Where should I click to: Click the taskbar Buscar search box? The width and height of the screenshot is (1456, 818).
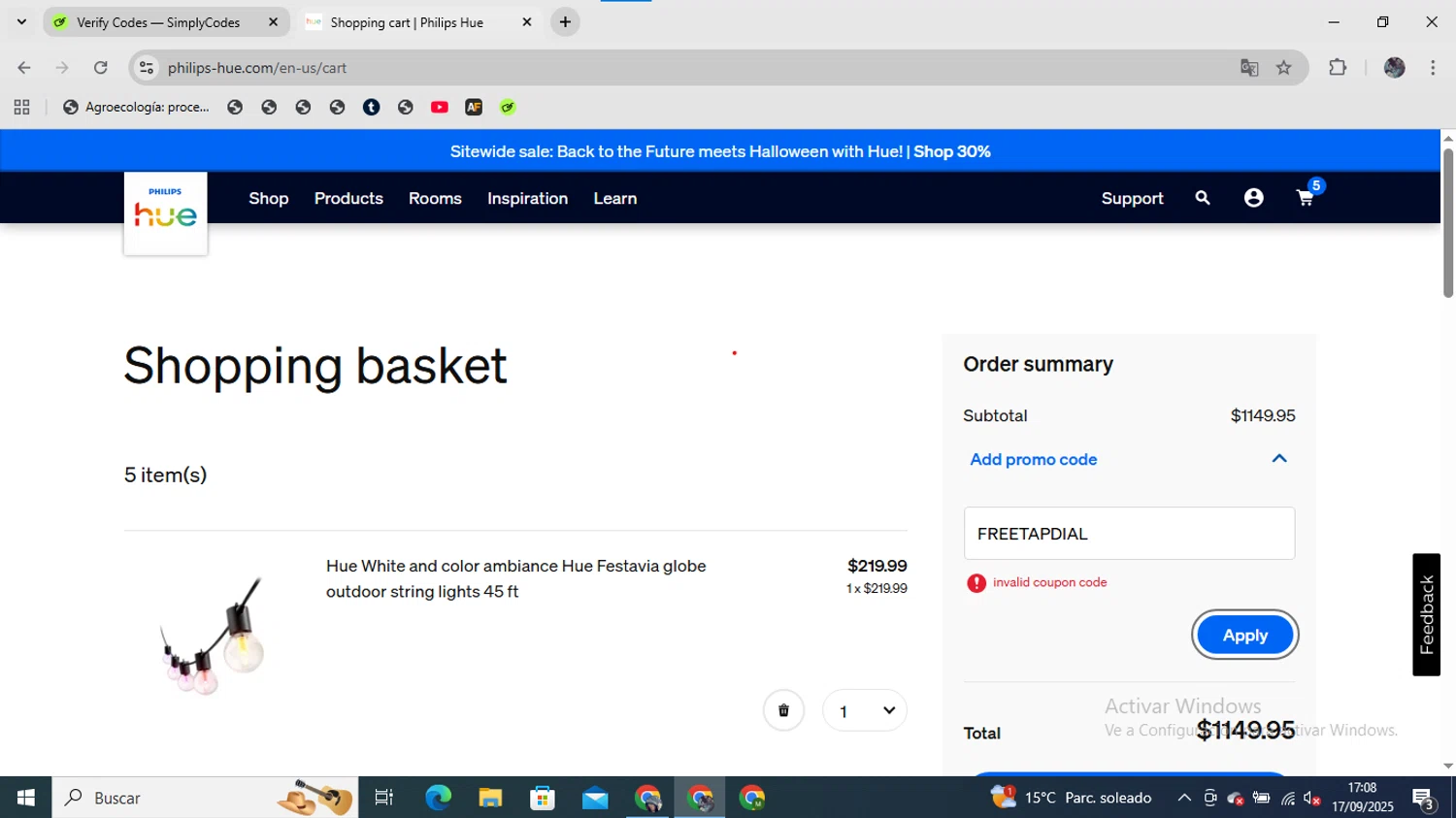(205, 798)
